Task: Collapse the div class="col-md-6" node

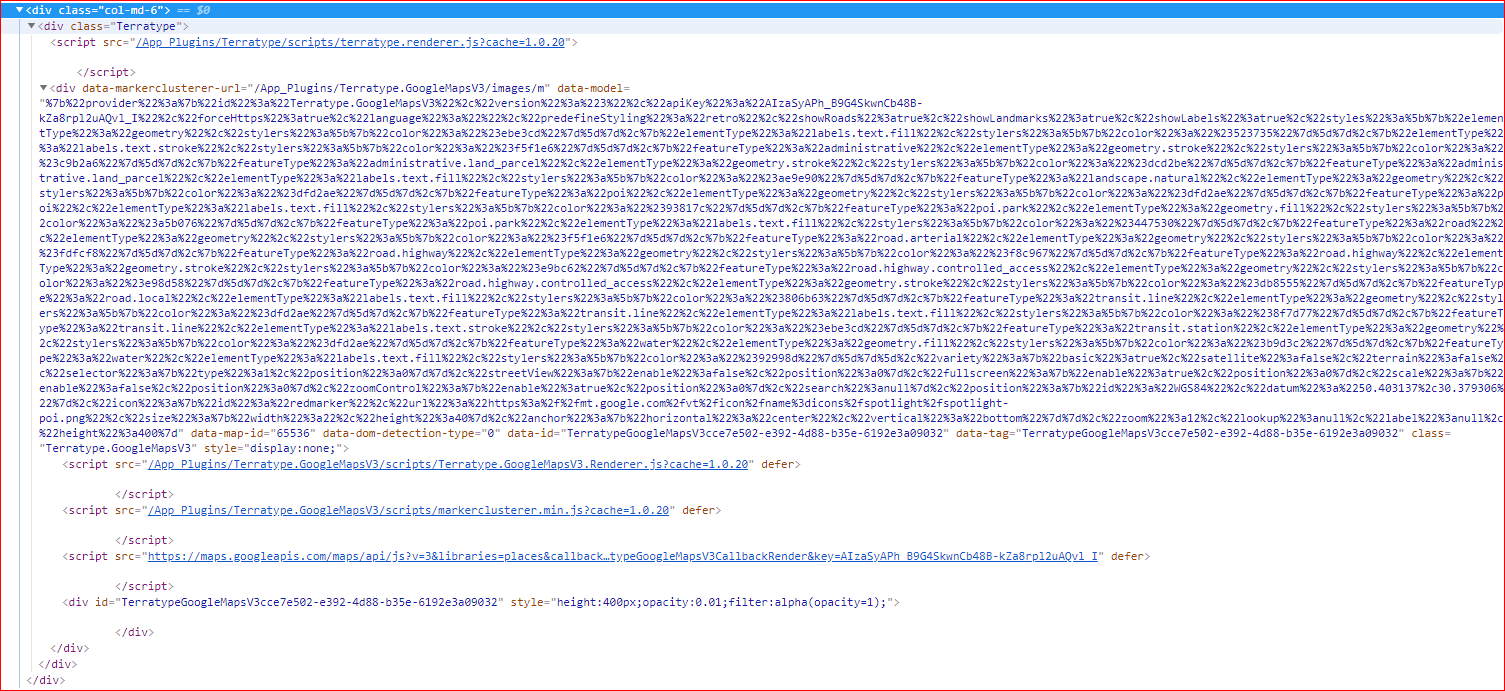Action: coord(20,9)
